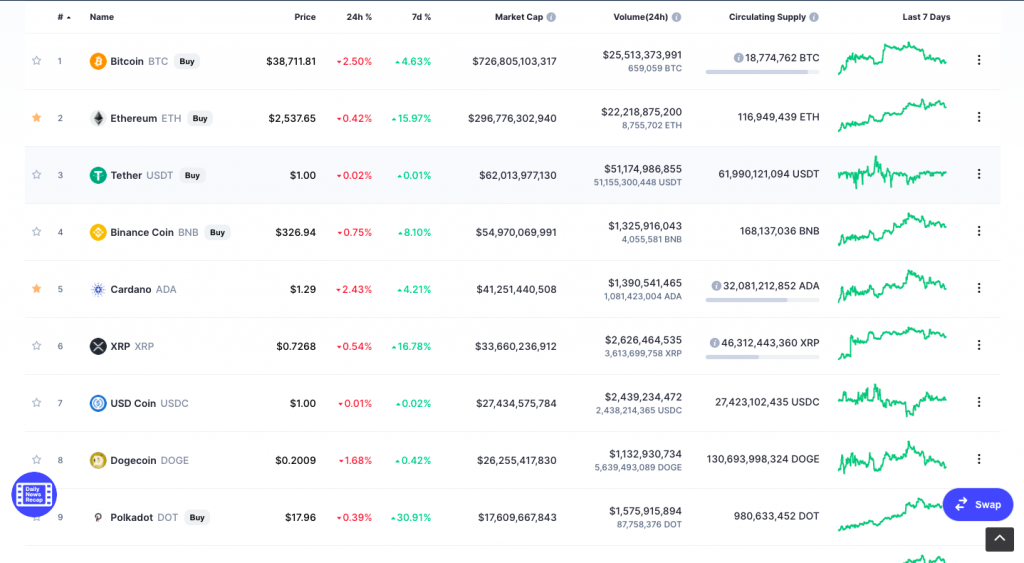Remove Ethereum from watchlist star
The height and width of the screenshot is (563, 1024).
click(x=37, y=118)
